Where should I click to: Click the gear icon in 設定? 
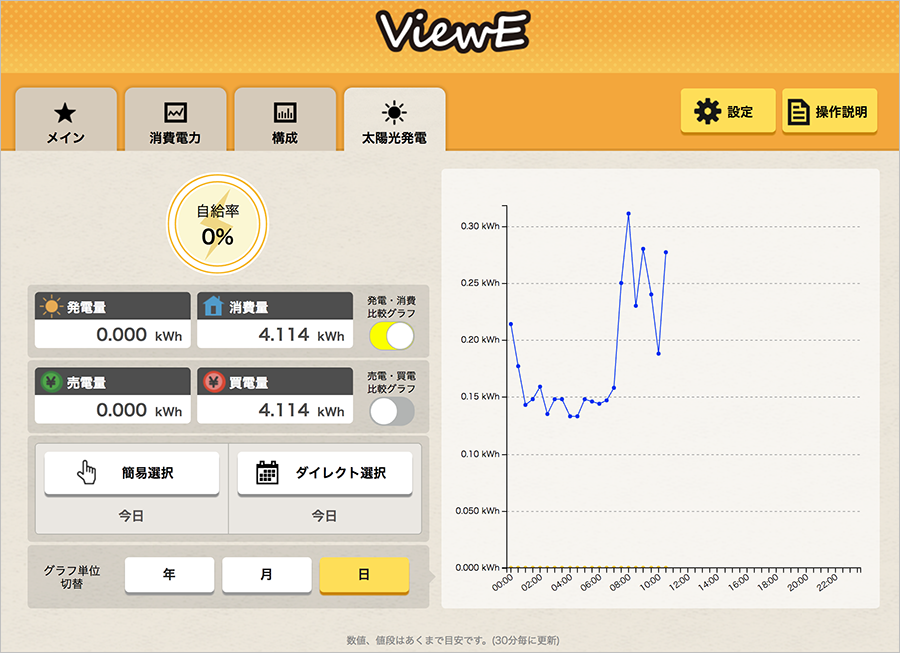(x=707, y=111)
